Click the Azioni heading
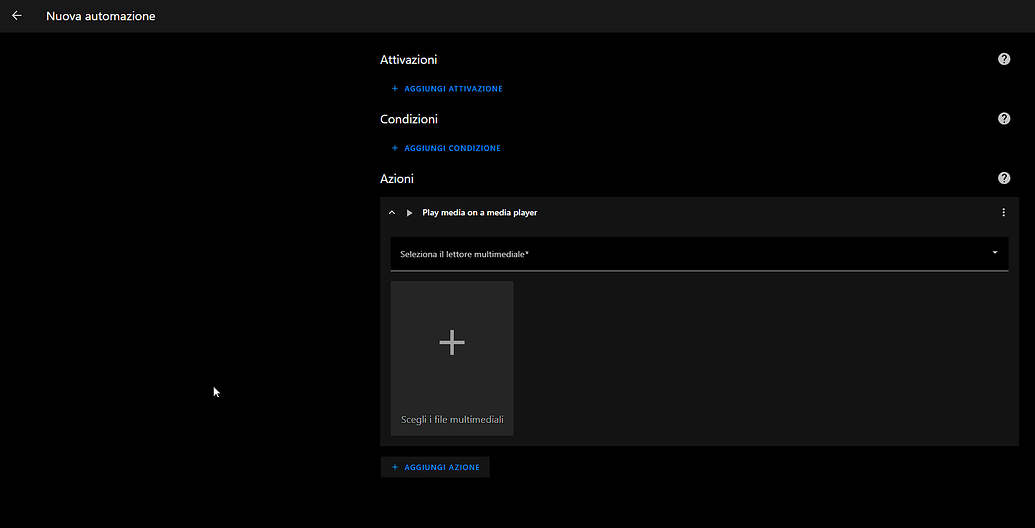1035x528 pixels. [x=397, y=178]
